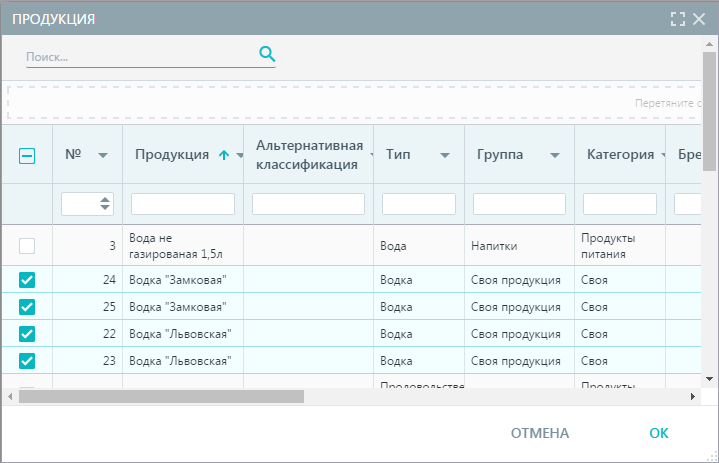
Task: Click the vertical scrollbar down arrow
Action: tap(709, 379)
